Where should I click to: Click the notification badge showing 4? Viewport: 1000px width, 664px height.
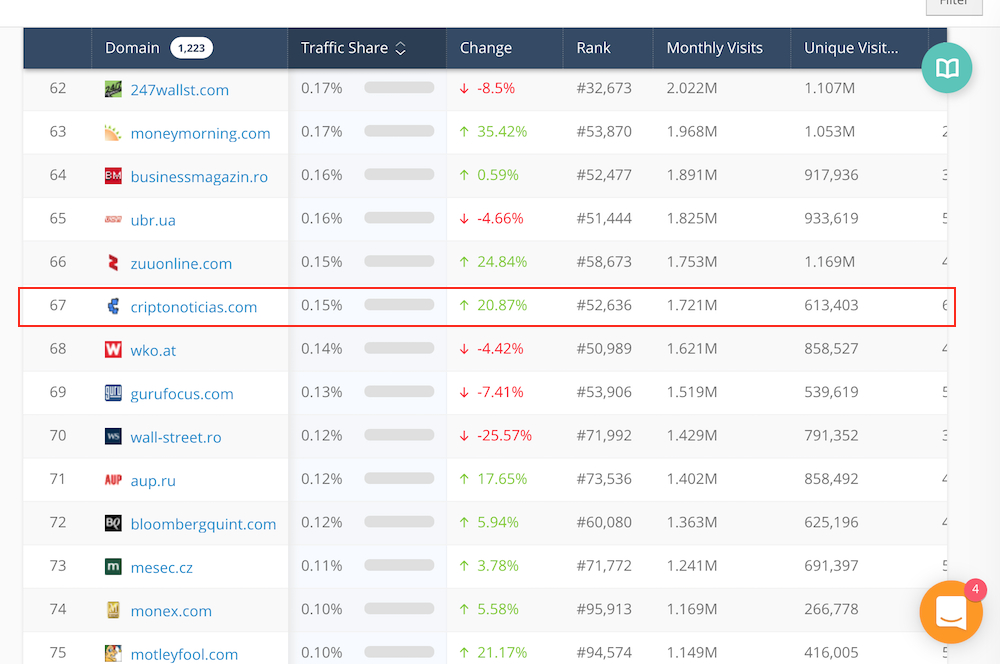(975, 589)
